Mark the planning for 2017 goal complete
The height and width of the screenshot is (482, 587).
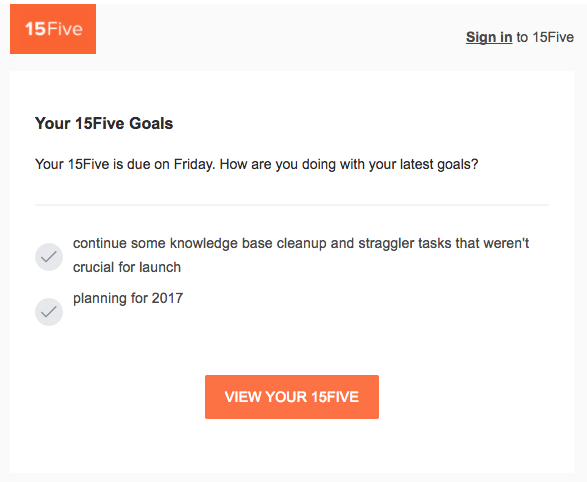point(49,312)
